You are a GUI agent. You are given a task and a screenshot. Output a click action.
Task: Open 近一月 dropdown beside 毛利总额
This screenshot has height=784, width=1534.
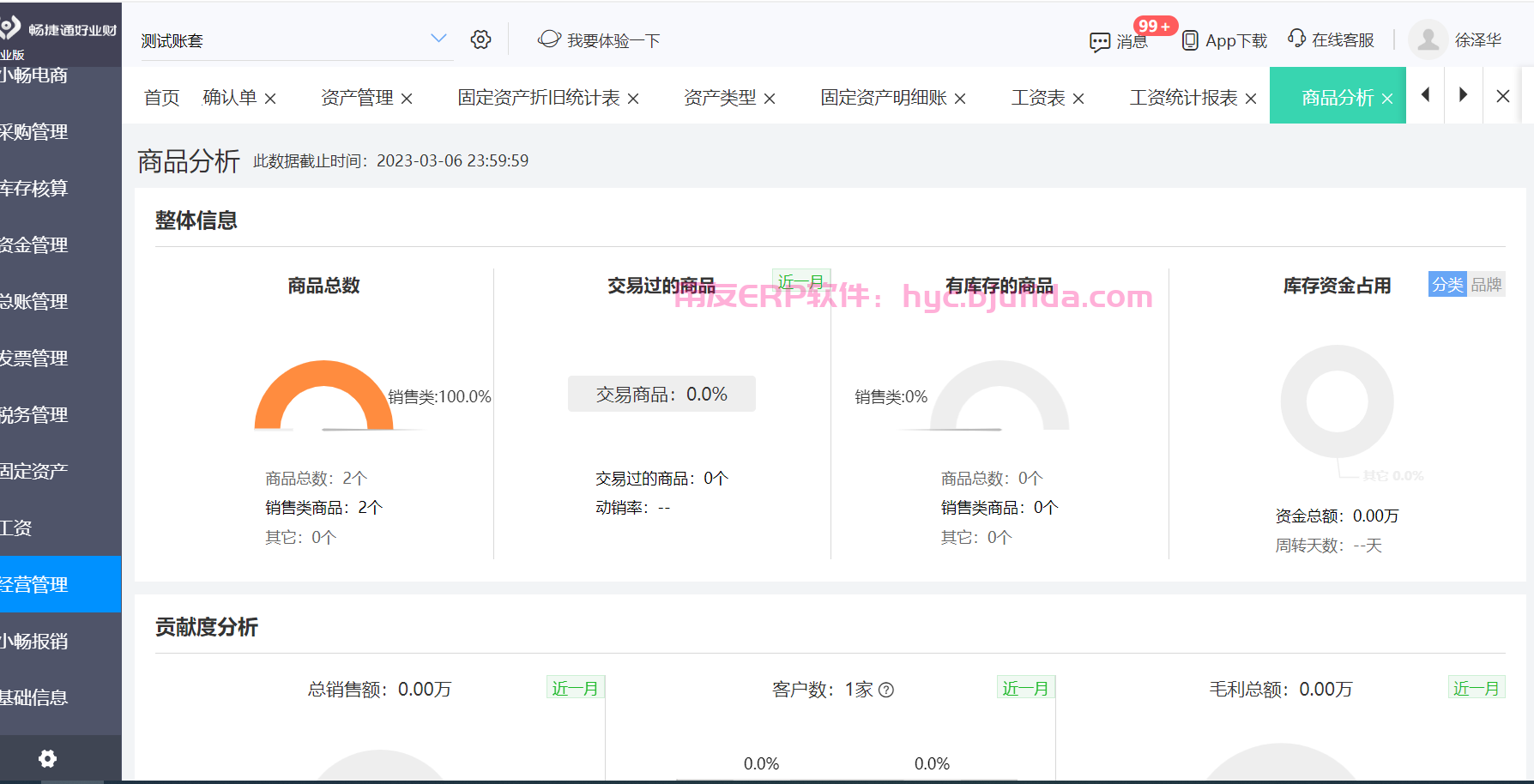(1477, 688)
